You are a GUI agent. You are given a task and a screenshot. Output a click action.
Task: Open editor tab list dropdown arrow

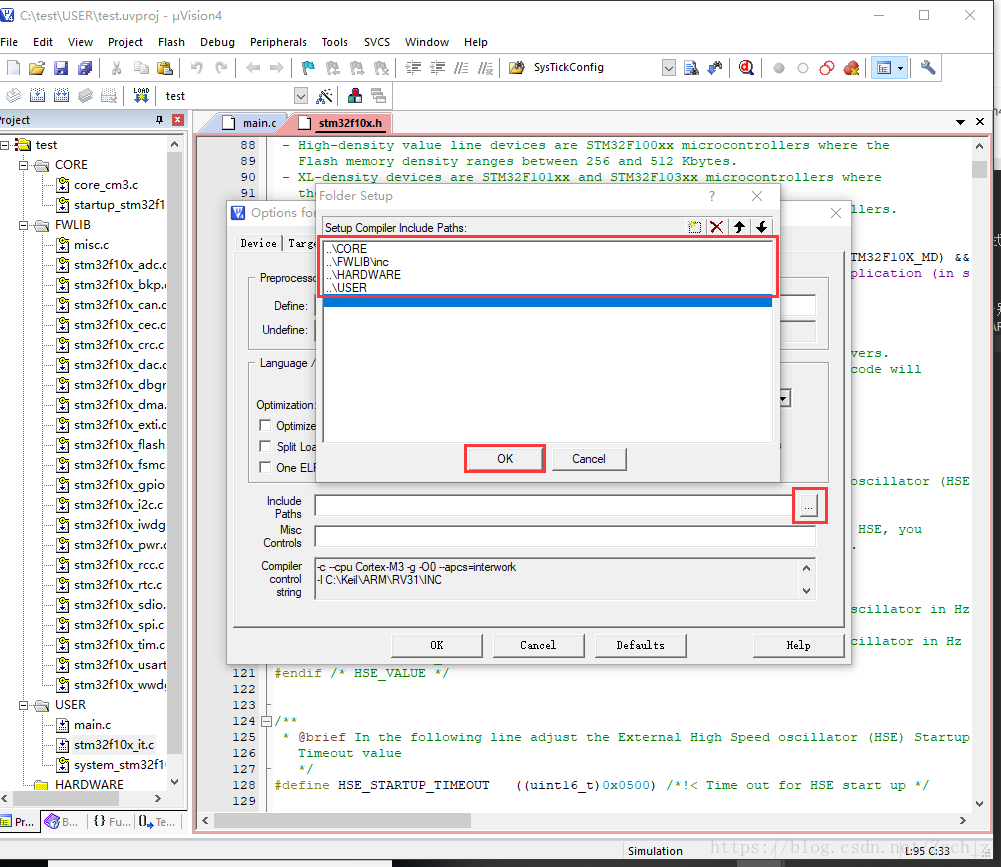point(960,121)
